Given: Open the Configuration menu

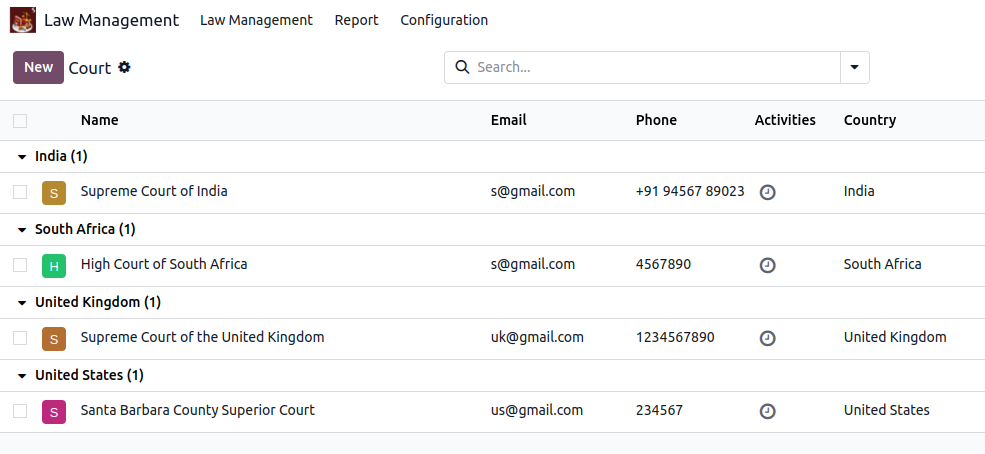Looking at the screenshot, I should click(444, 20).
